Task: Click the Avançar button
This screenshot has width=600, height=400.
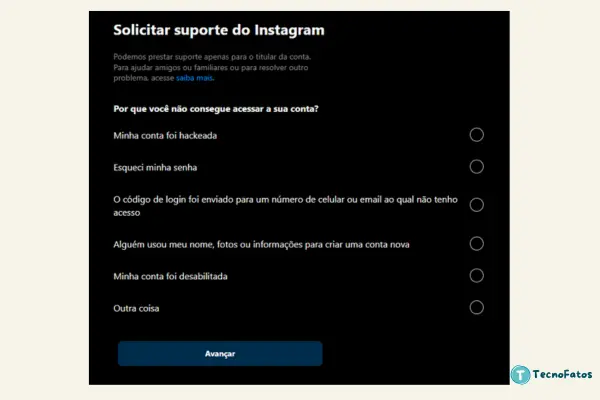Action: pyautogui.click(x=220, y=354)
